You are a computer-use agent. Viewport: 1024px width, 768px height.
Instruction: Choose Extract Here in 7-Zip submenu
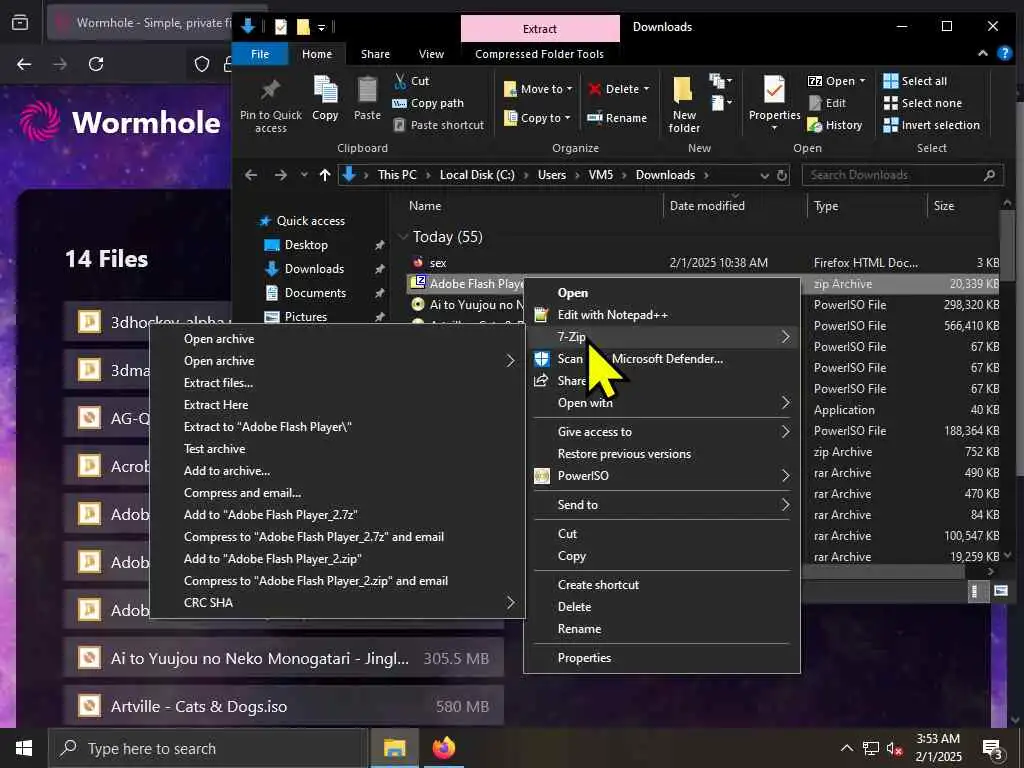(x=216, y=405)
